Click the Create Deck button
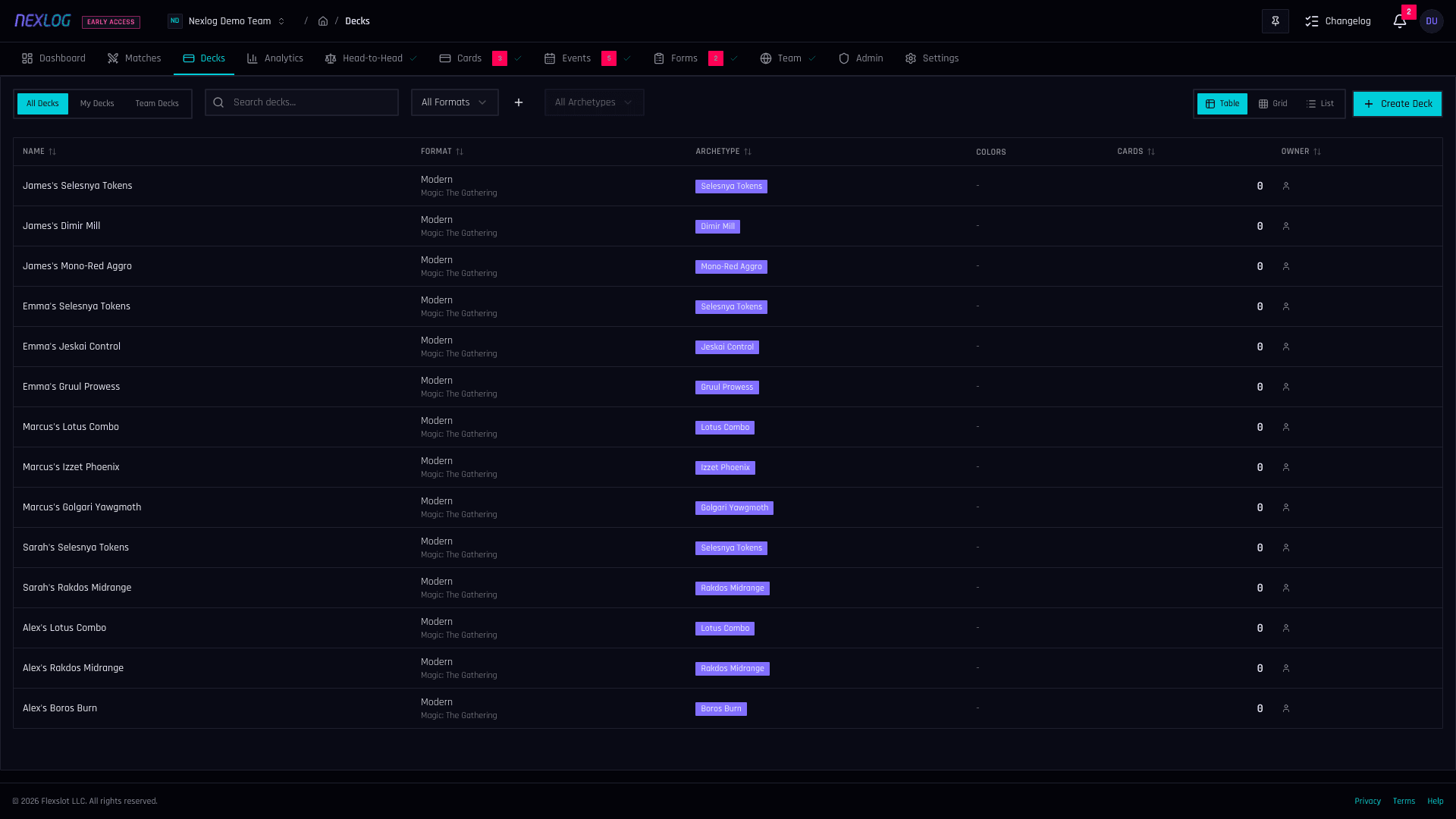The width and height of the screenshot is (1456, 819). coord(1398,104)
